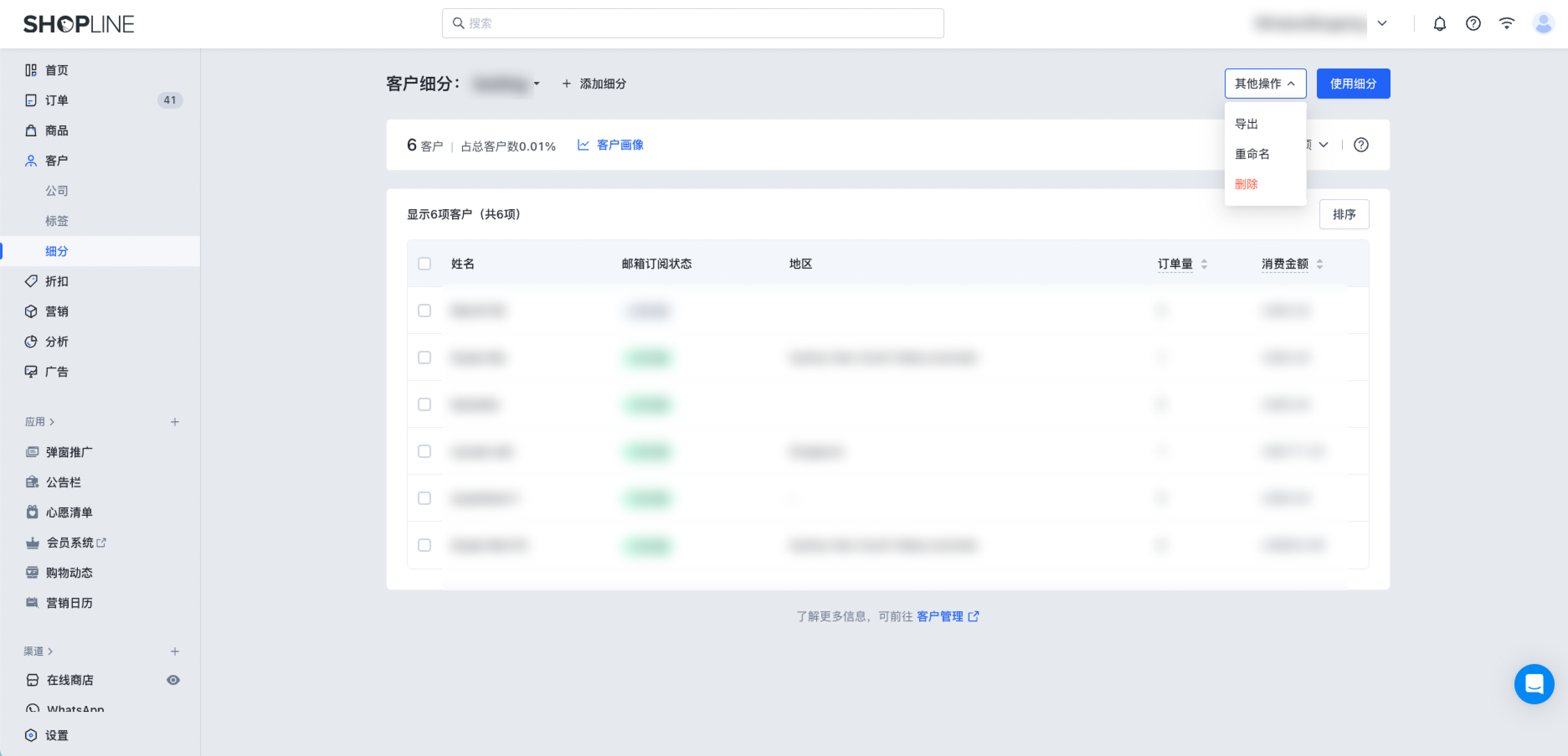The width and height of the screenshot is (1568, 756).
Task: Tick the second customer row checkbox
Action: [x=424, y=358]
